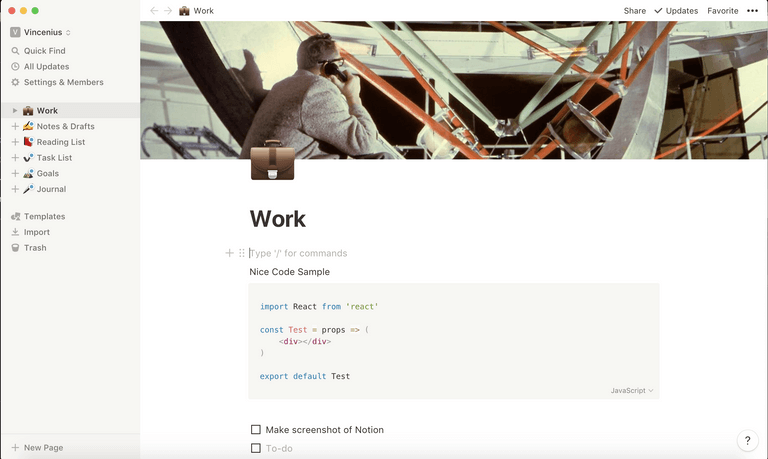
Task: Open Settings & Members gear icon
Action: click(15, 82)
